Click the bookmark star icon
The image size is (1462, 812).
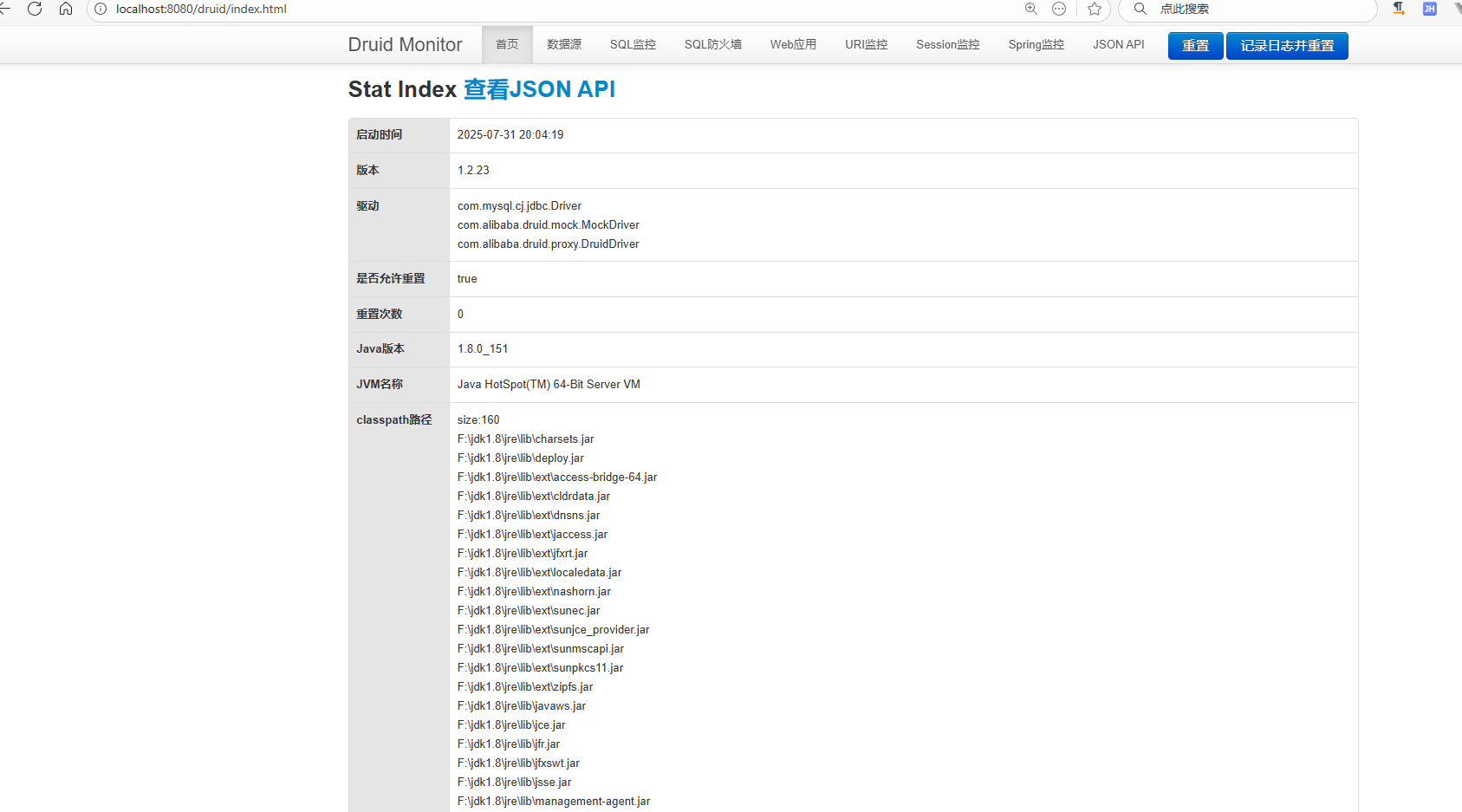coord(1095,9)
